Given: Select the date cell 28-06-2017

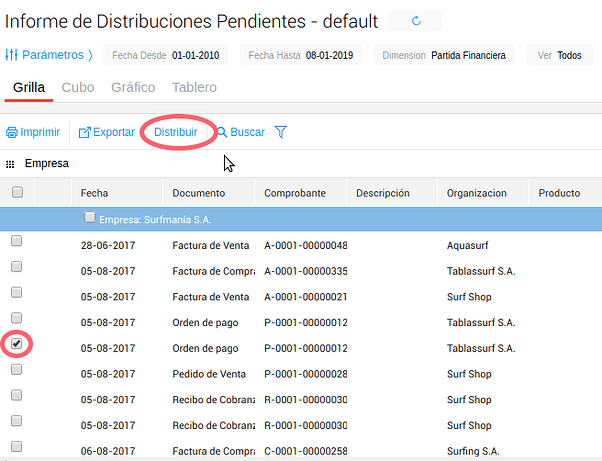Looking at the screenshot, I should point(108,245).
